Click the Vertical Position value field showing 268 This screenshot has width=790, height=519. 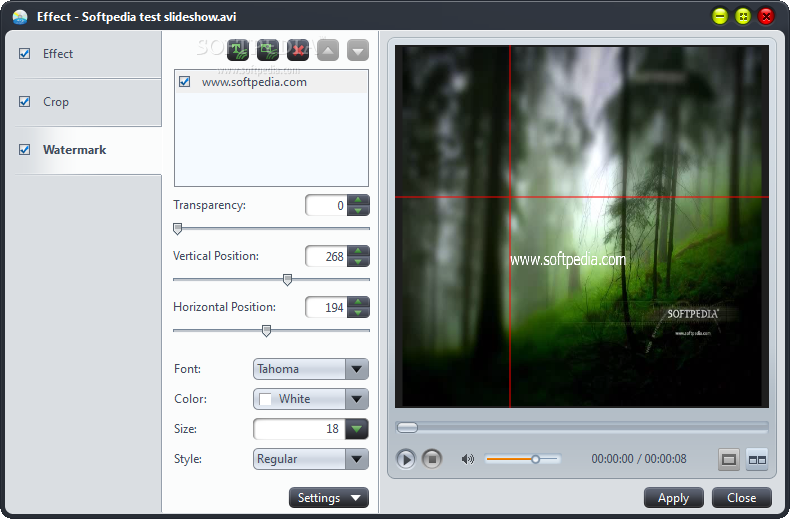pos(326,256)
